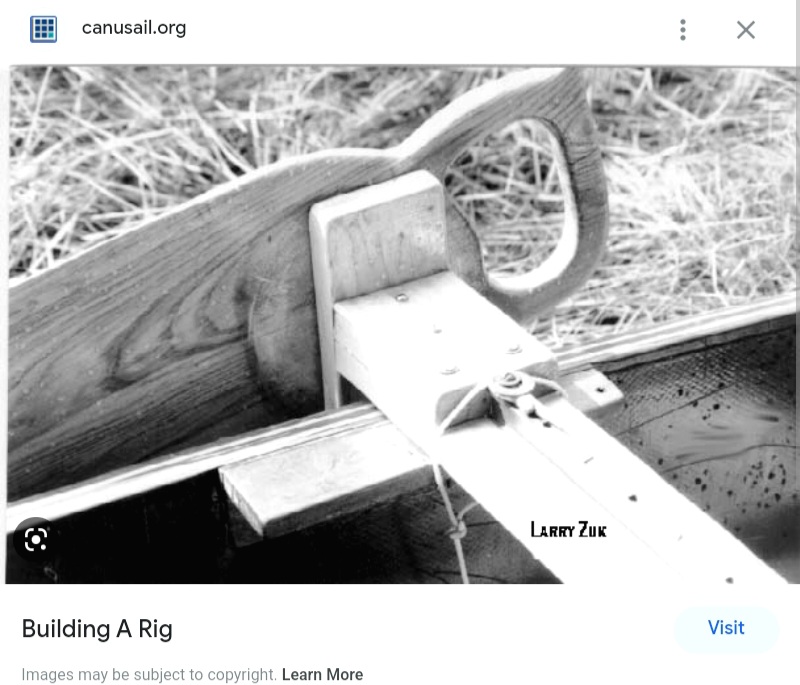The width and height of the screenshot is (800, 685).
Task: Open the wooden rig photo preview
Action: pos(402,325)
